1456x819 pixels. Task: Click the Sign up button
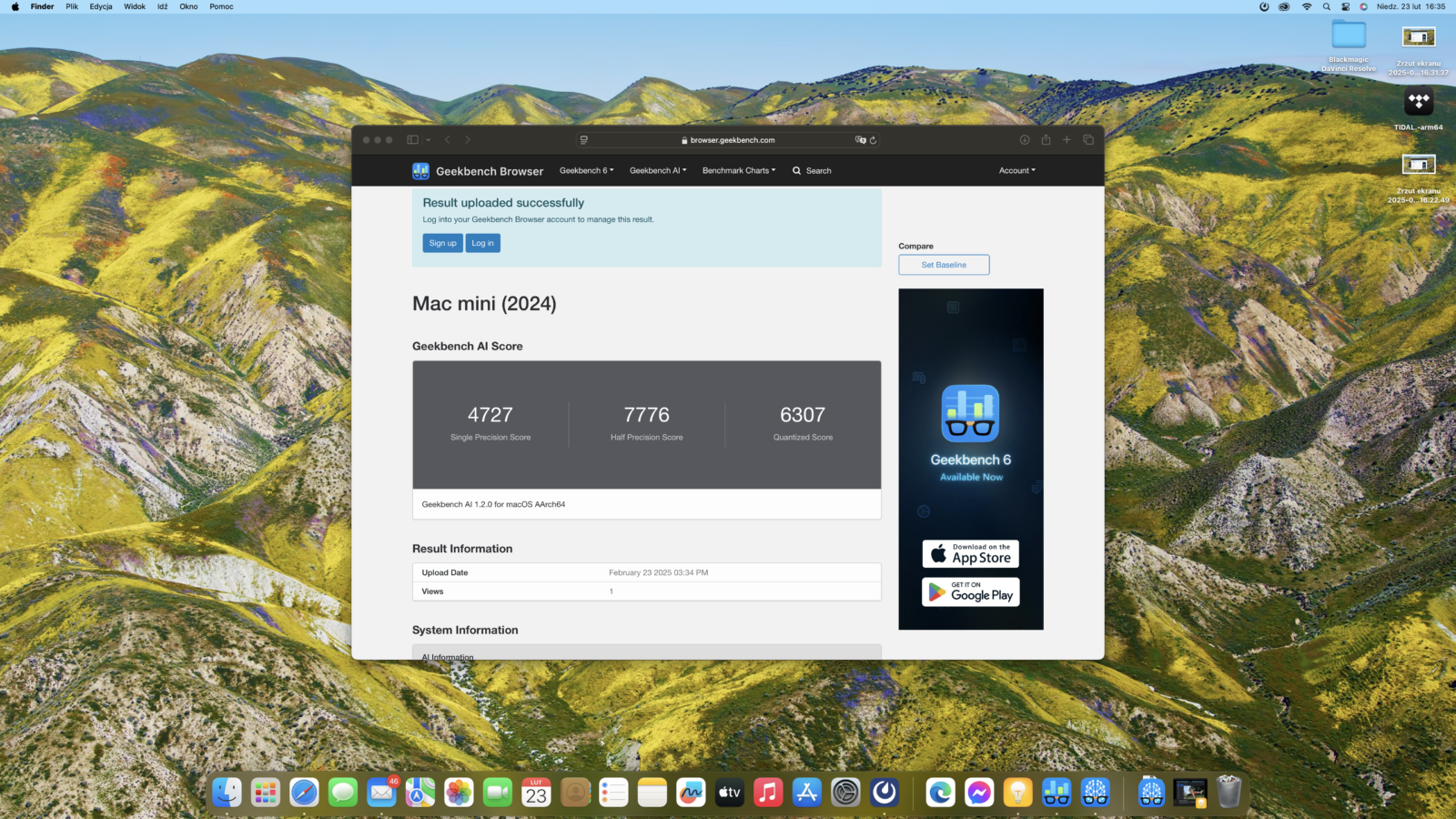pyautogui.click(x=442, y=243)
